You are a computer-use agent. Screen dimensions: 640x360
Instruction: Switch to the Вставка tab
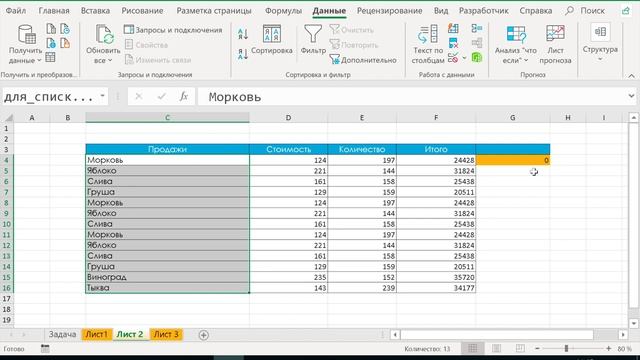pos(95,11)
